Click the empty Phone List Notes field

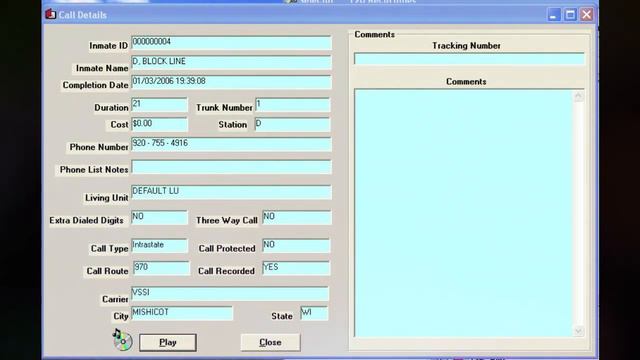pos(231,167)
